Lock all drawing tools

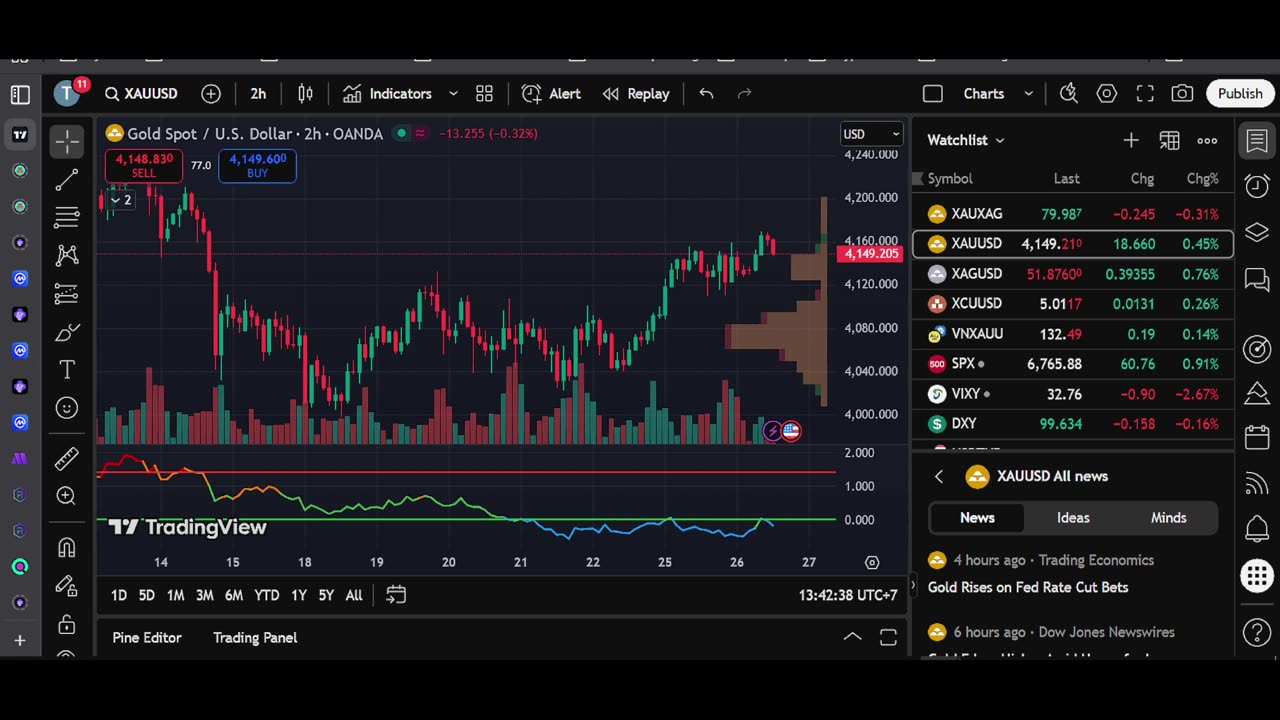tap(67, 624)
